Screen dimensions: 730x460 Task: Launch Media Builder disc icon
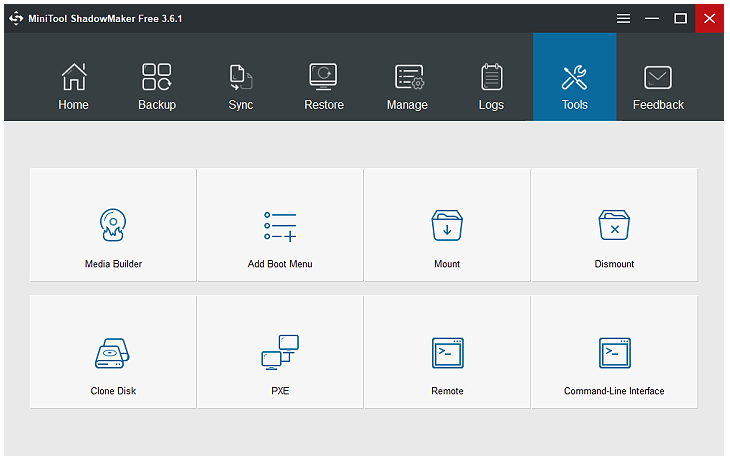113,225
